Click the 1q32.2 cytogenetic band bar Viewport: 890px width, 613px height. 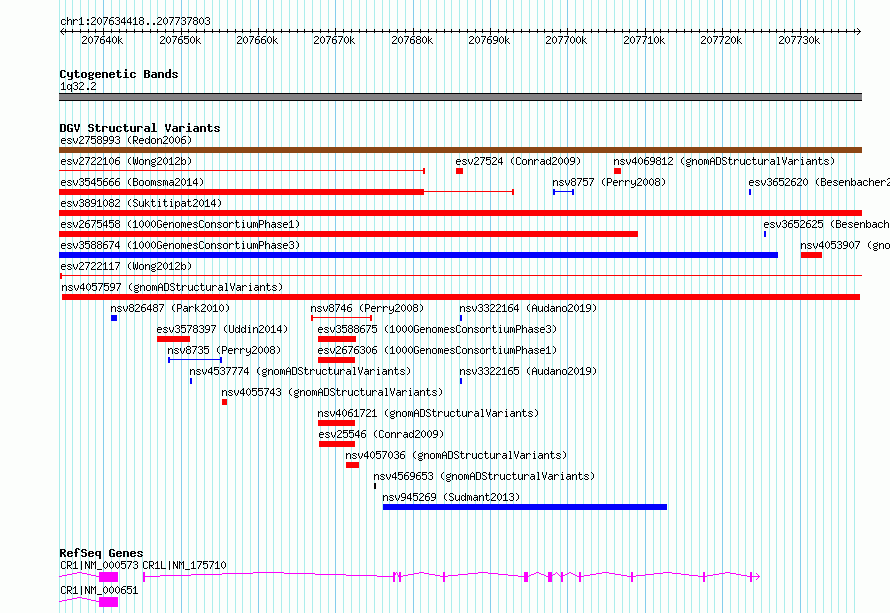(x=460, y=97)
